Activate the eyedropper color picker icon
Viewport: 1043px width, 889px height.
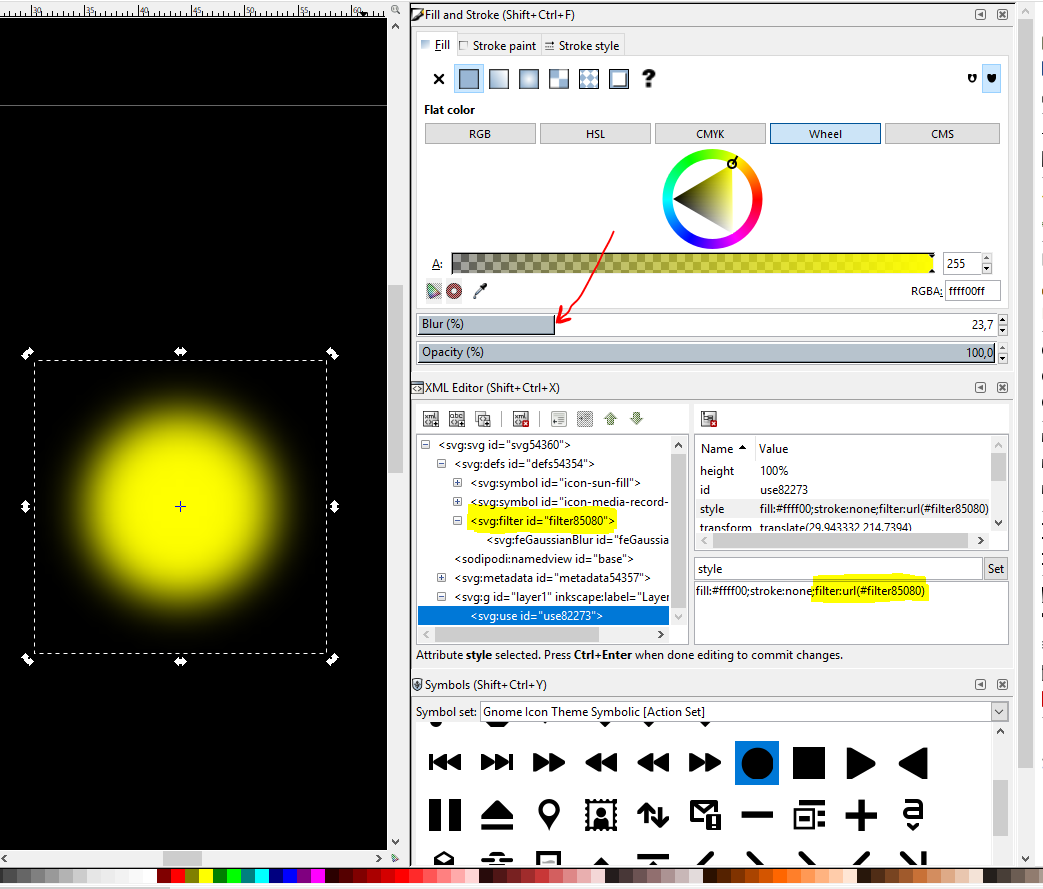coord(481,291)
